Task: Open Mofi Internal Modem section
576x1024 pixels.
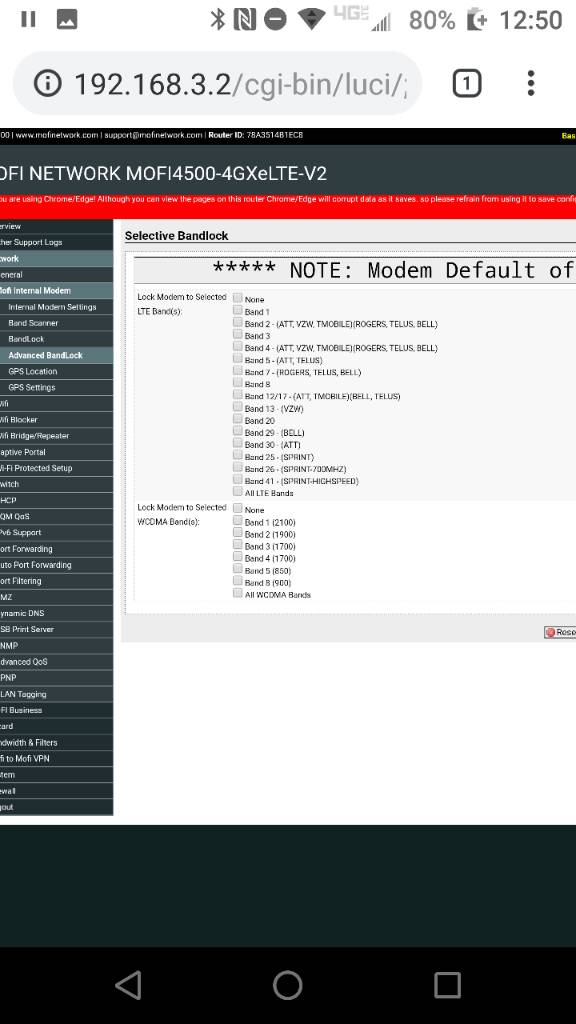Action: [56, 291]
